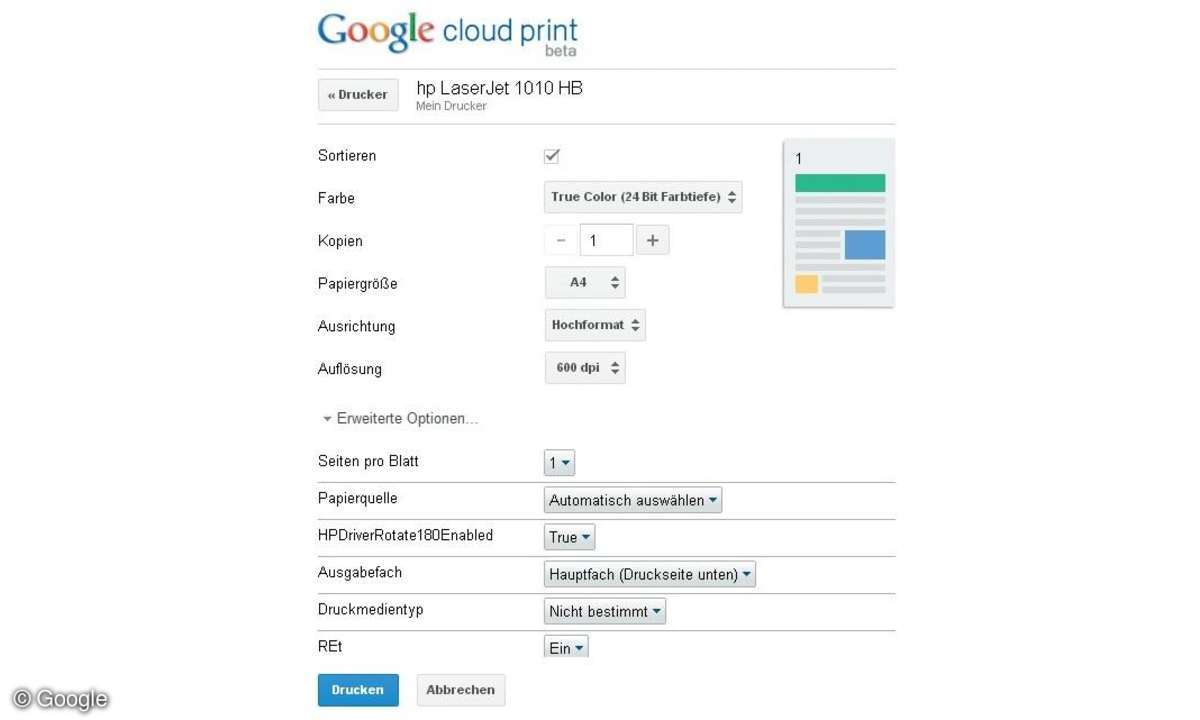
Task: Open the HPDriverRotate180Enabled True dropdown
Action: 569,537
